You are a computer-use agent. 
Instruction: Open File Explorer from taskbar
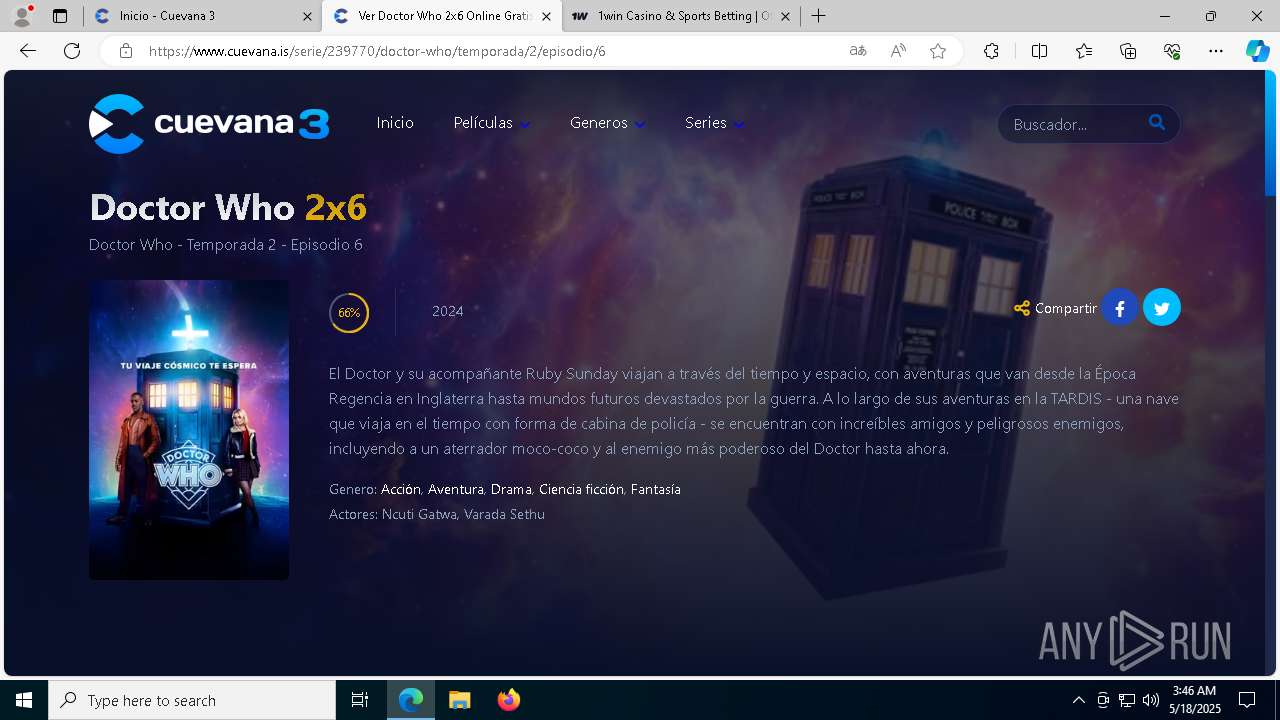(459, 700)
